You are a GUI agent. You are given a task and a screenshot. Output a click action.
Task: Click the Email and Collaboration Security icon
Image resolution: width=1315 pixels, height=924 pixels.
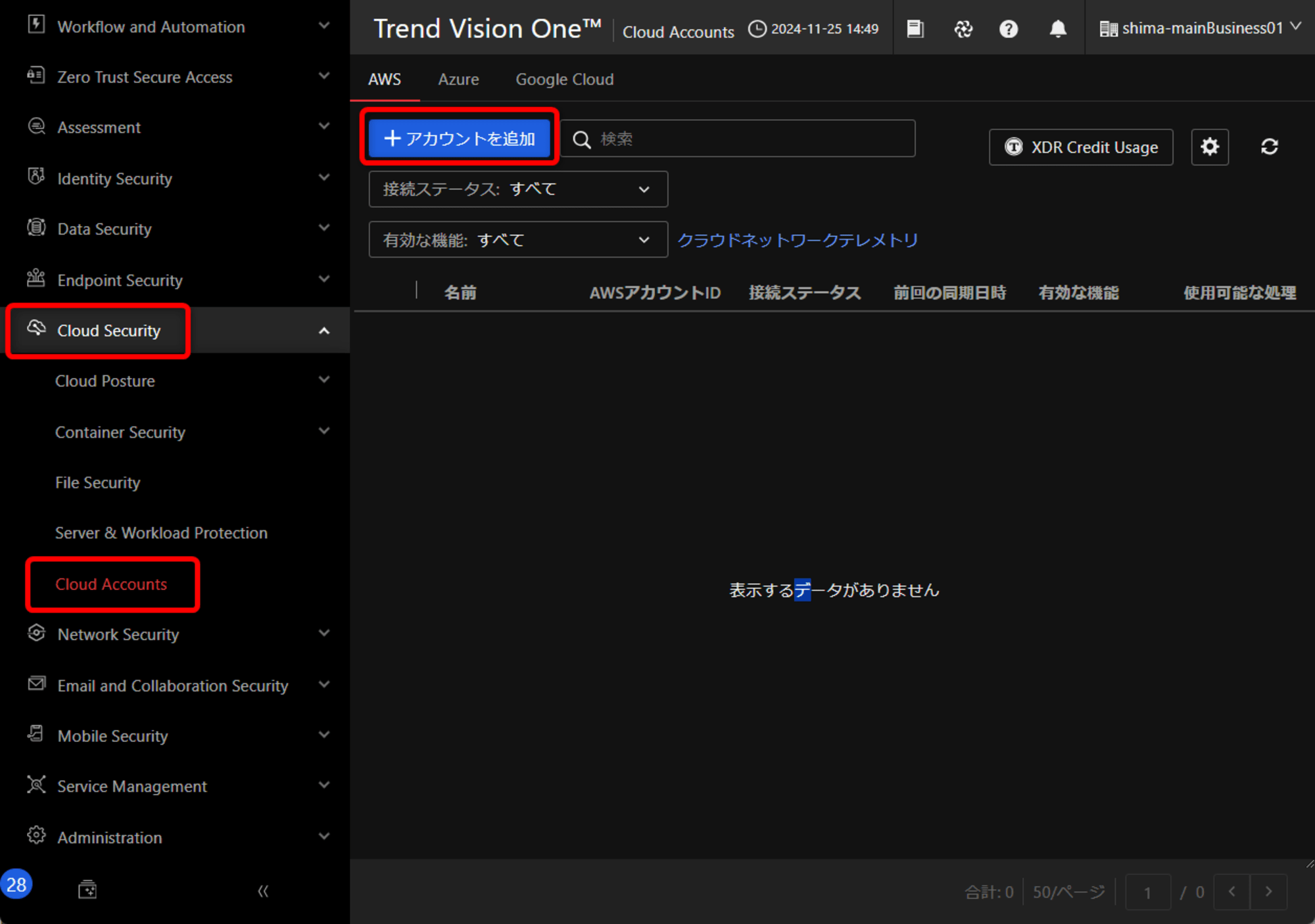36,683
